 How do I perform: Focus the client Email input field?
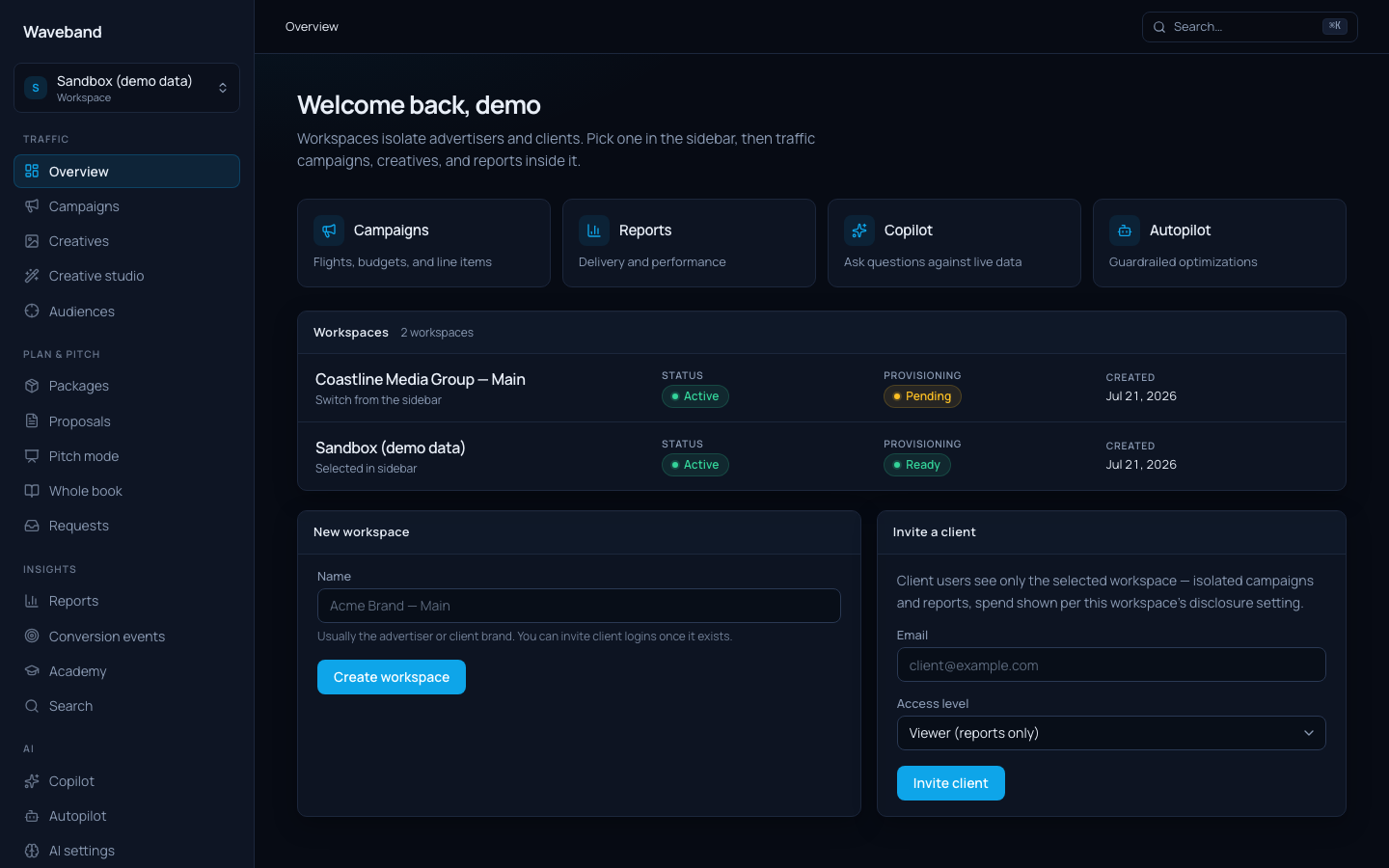(x=1111, y=665)
